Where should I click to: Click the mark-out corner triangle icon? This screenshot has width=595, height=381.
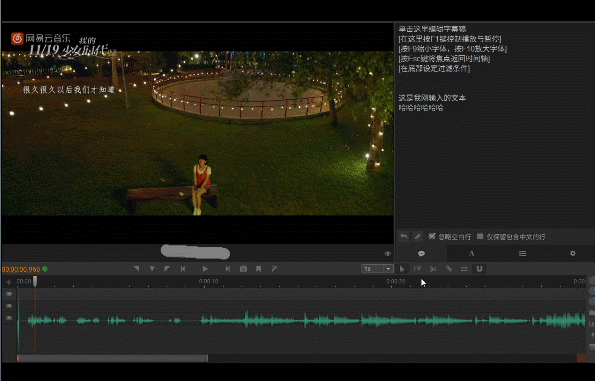[167, 269]
